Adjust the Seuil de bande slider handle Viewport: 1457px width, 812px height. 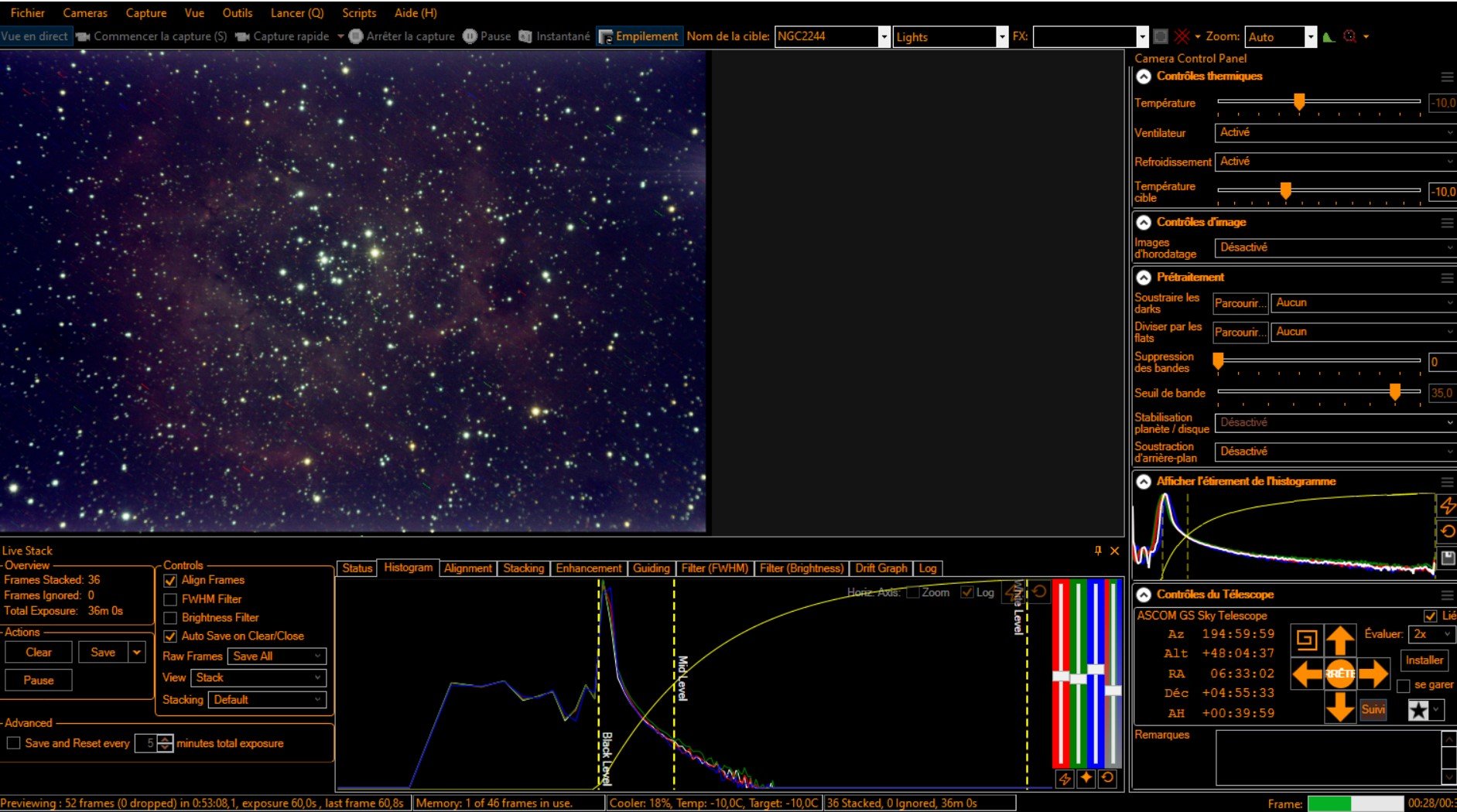(x=1395, y=392)
